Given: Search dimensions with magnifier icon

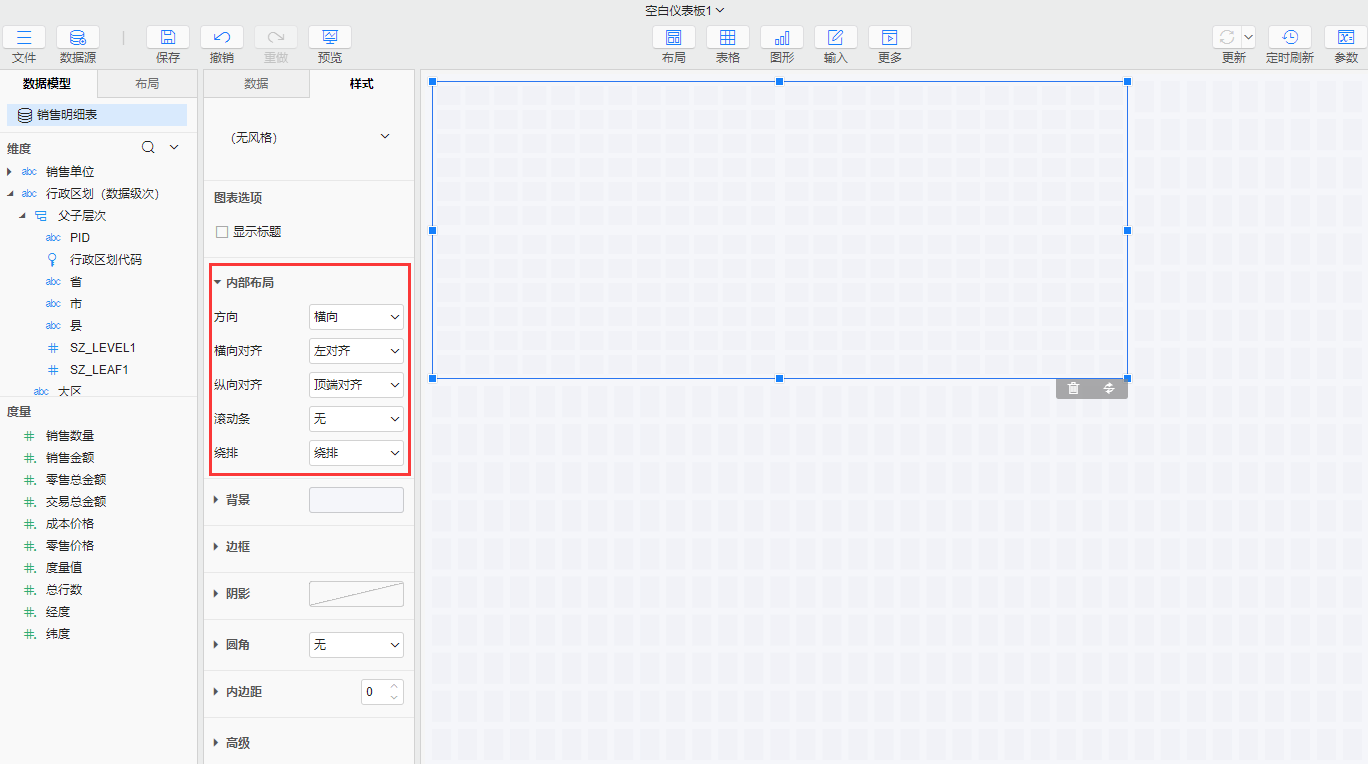Looking at the screenshot, I should 148,148.
